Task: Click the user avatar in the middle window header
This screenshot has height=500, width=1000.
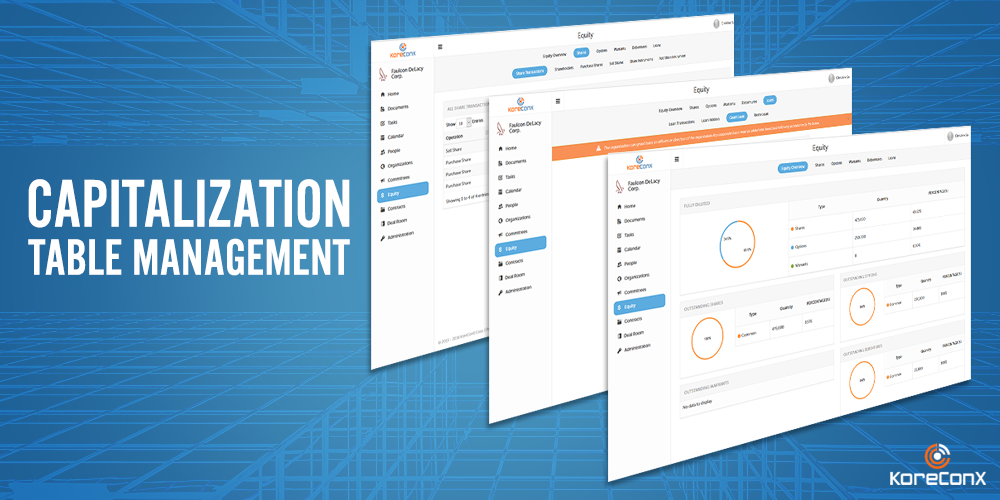Action: coord(831,78)
